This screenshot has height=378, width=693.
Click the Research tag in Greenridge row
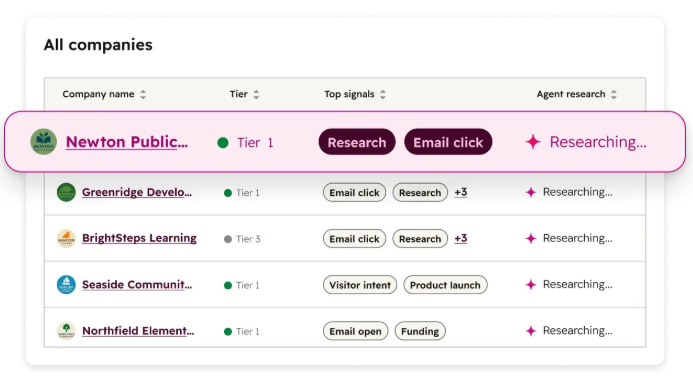coord(420,193)
